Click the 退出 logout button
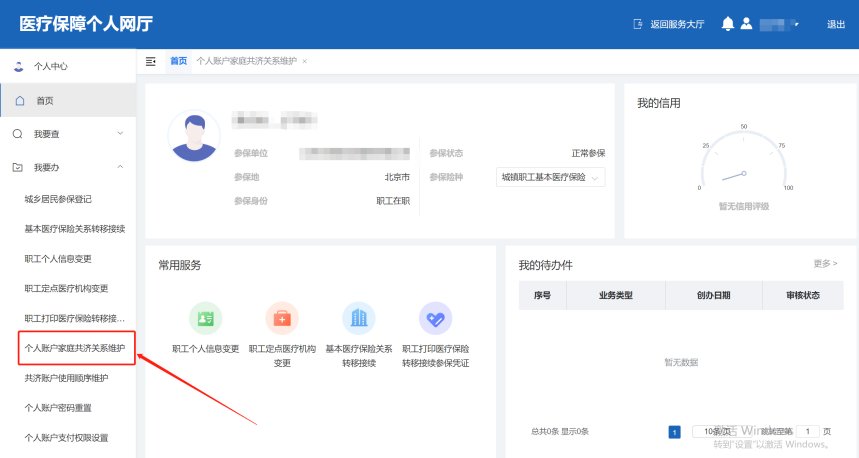 [x=836, y=24]
